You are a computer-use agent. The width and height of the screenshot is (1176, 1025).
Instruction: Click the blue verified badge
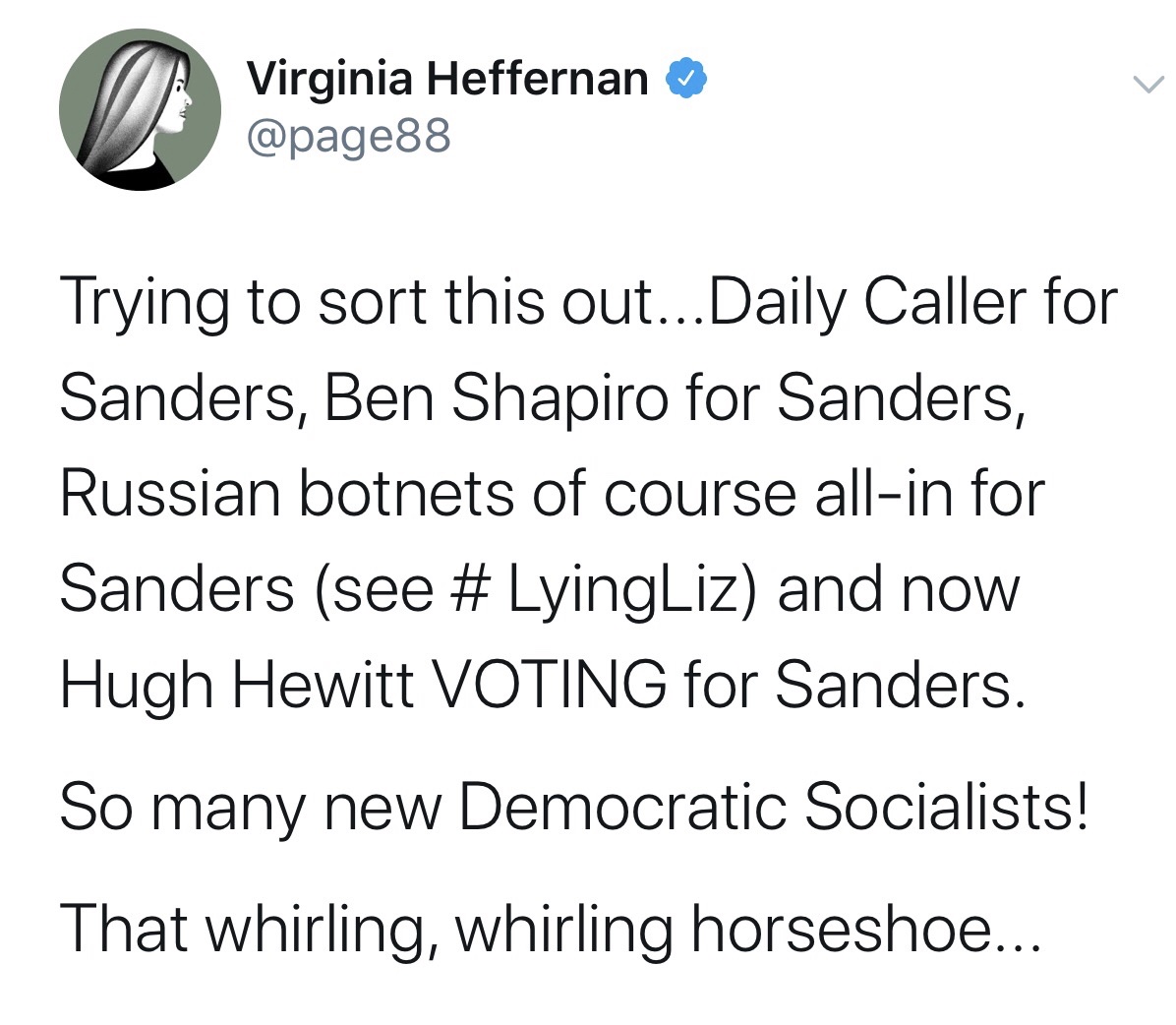click(687, 78)
